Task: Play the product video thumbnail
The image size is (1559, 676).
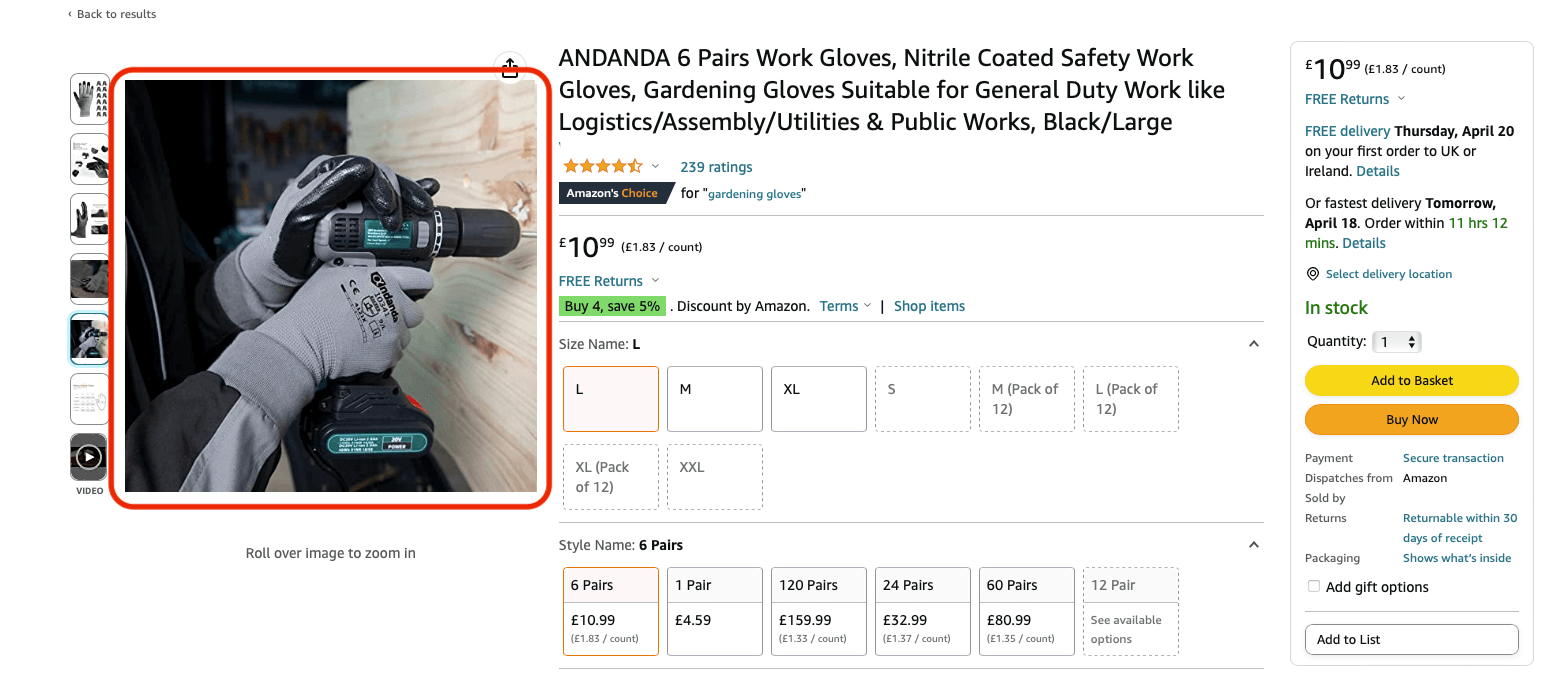Action: pyautogui.click(x=89, y=458)
